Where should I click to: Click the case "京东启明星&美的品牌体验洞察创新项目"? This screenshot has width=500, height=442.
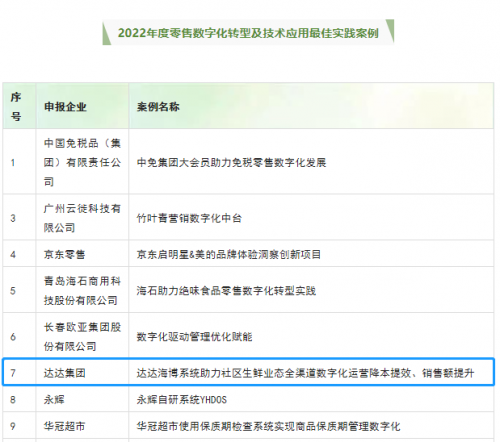(x=229, y=255)
